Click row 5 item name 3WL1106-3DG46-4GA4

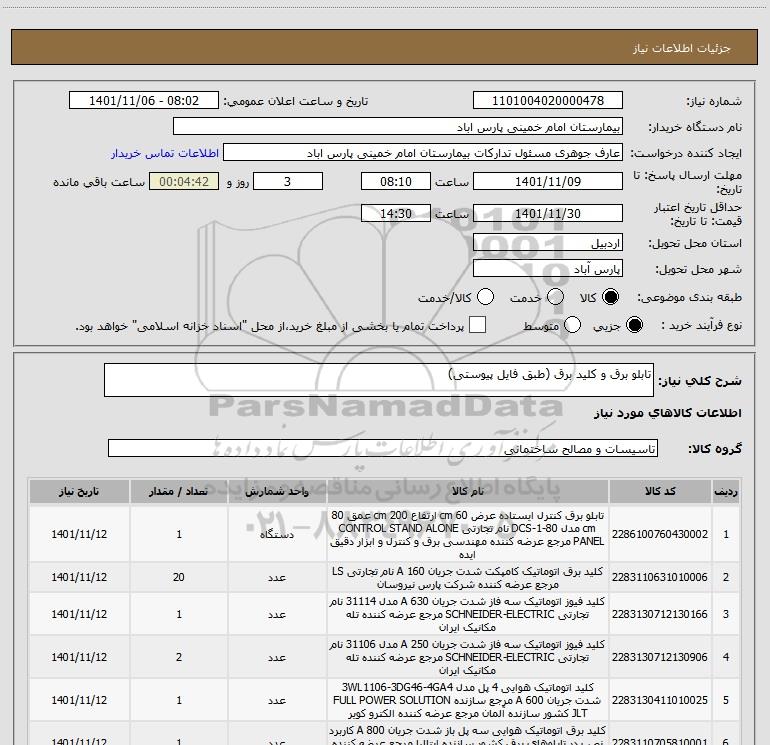(x=468, y=700)
